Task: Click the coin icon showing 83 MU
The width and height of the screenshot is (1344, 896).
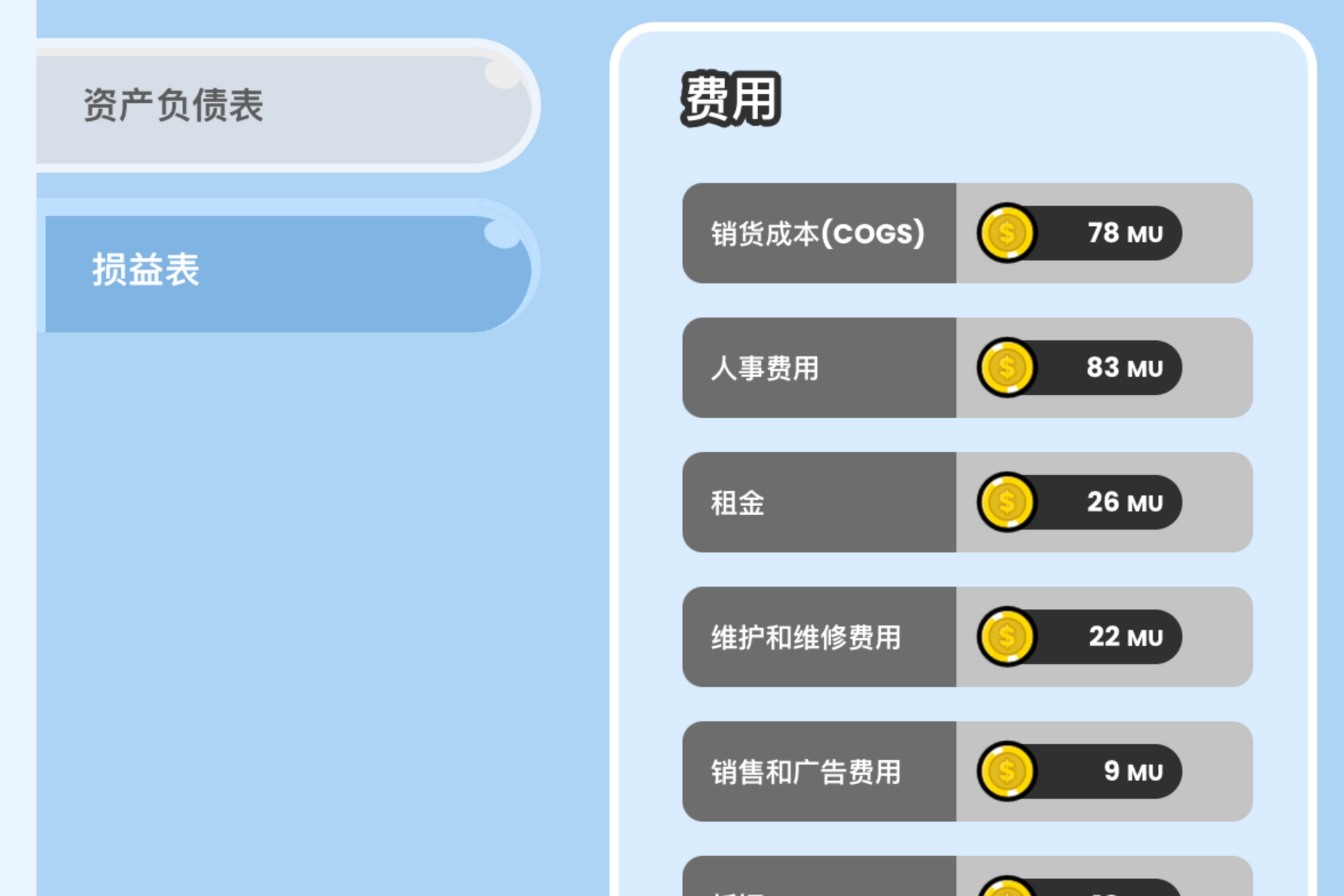Action: [1007, 368]
